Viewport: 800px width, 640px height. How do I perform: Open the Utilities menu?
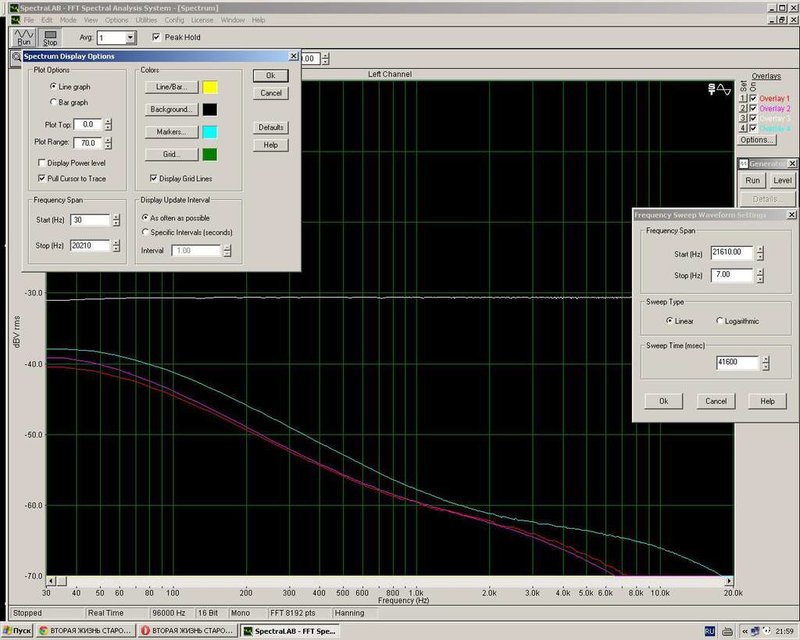tap(146, 20)
